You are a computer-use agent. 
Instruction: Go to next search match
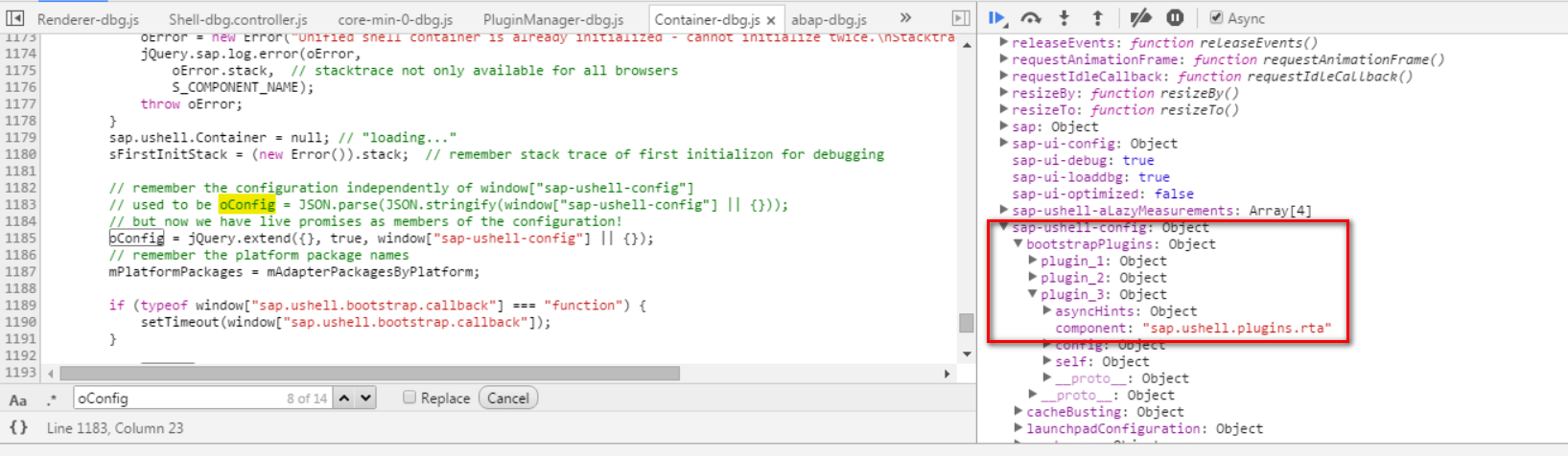tap(365, 399)
